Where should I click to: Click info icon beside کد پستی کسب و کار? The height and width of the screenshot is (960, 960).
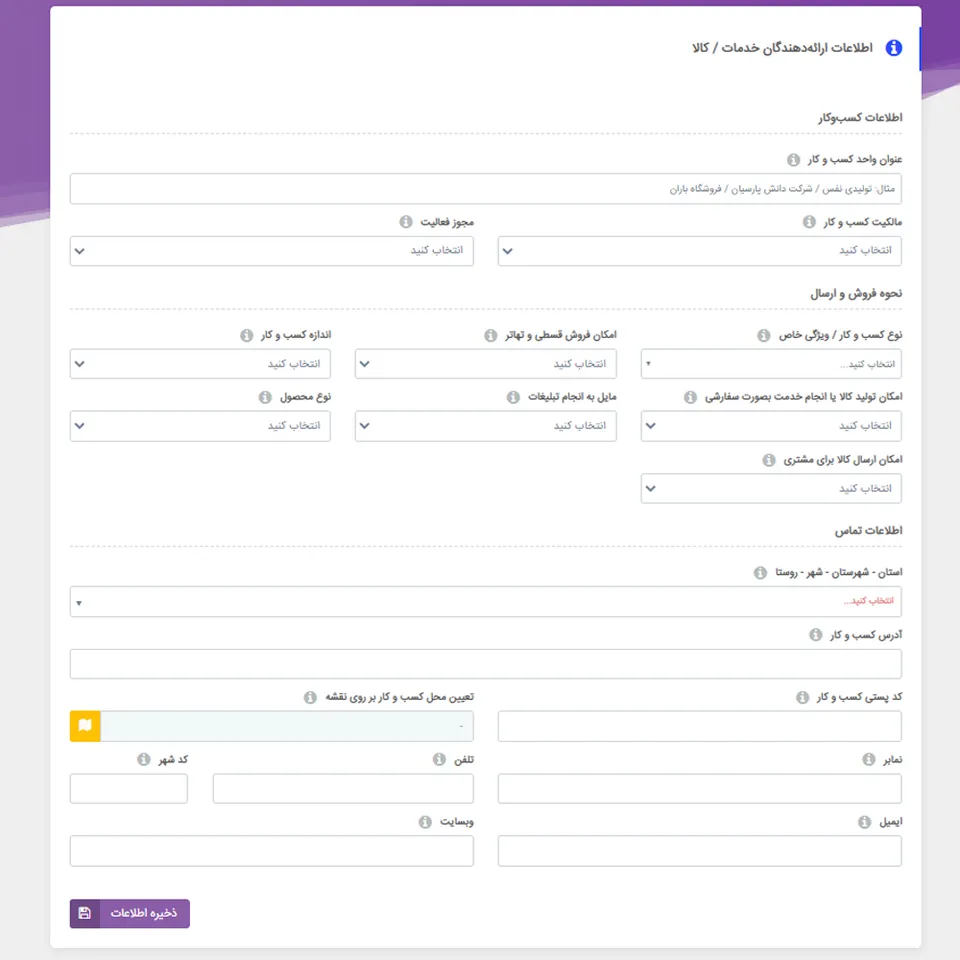pos(802,697)
